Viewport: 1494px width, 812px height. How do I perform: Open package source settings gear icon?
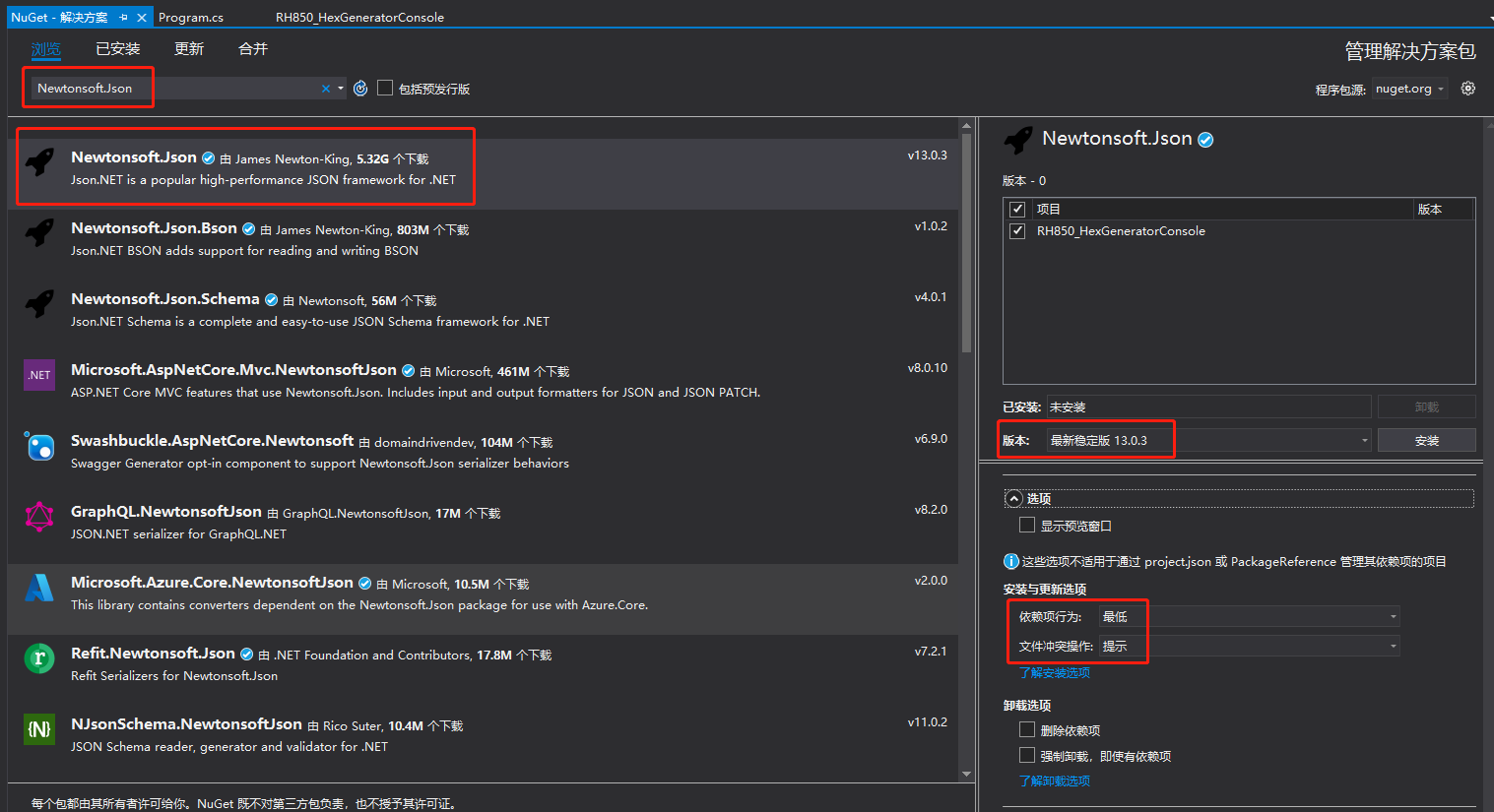(1467, 89)
